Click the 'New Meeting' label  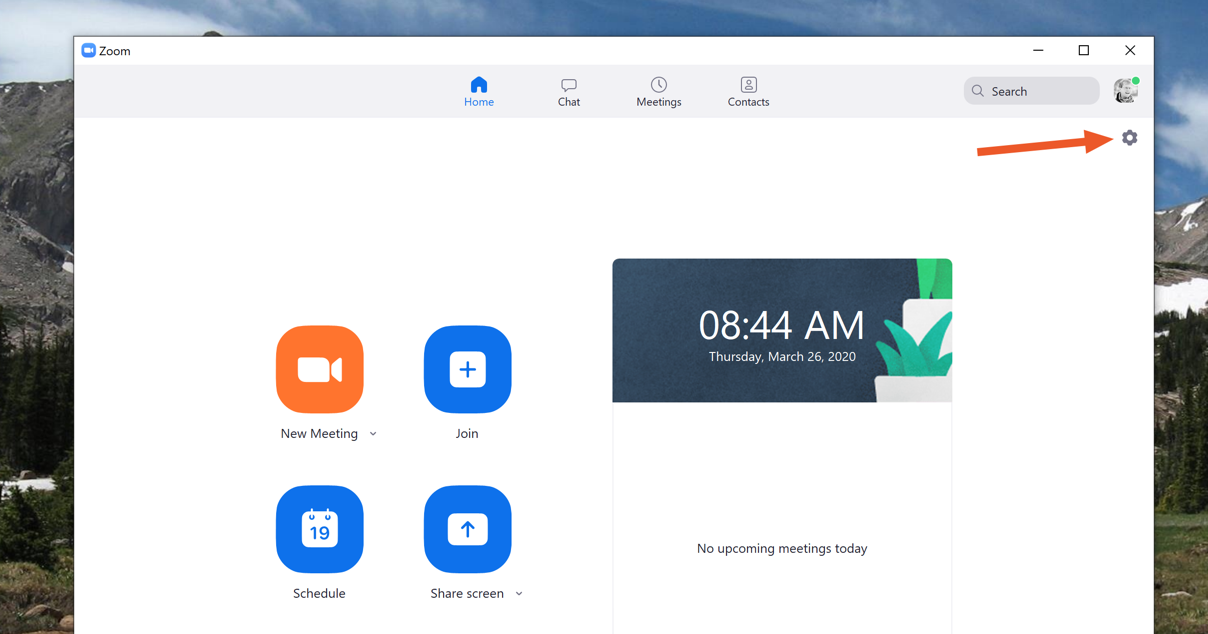(x=319, y=434)
